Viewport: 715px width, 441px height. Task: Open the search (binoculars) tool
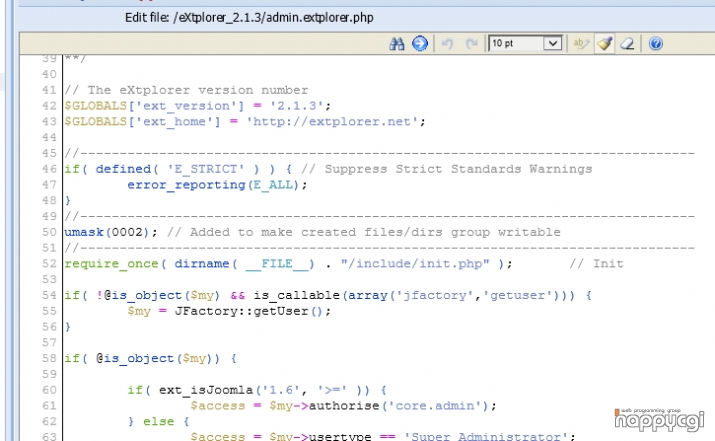[x=397, y=44]
